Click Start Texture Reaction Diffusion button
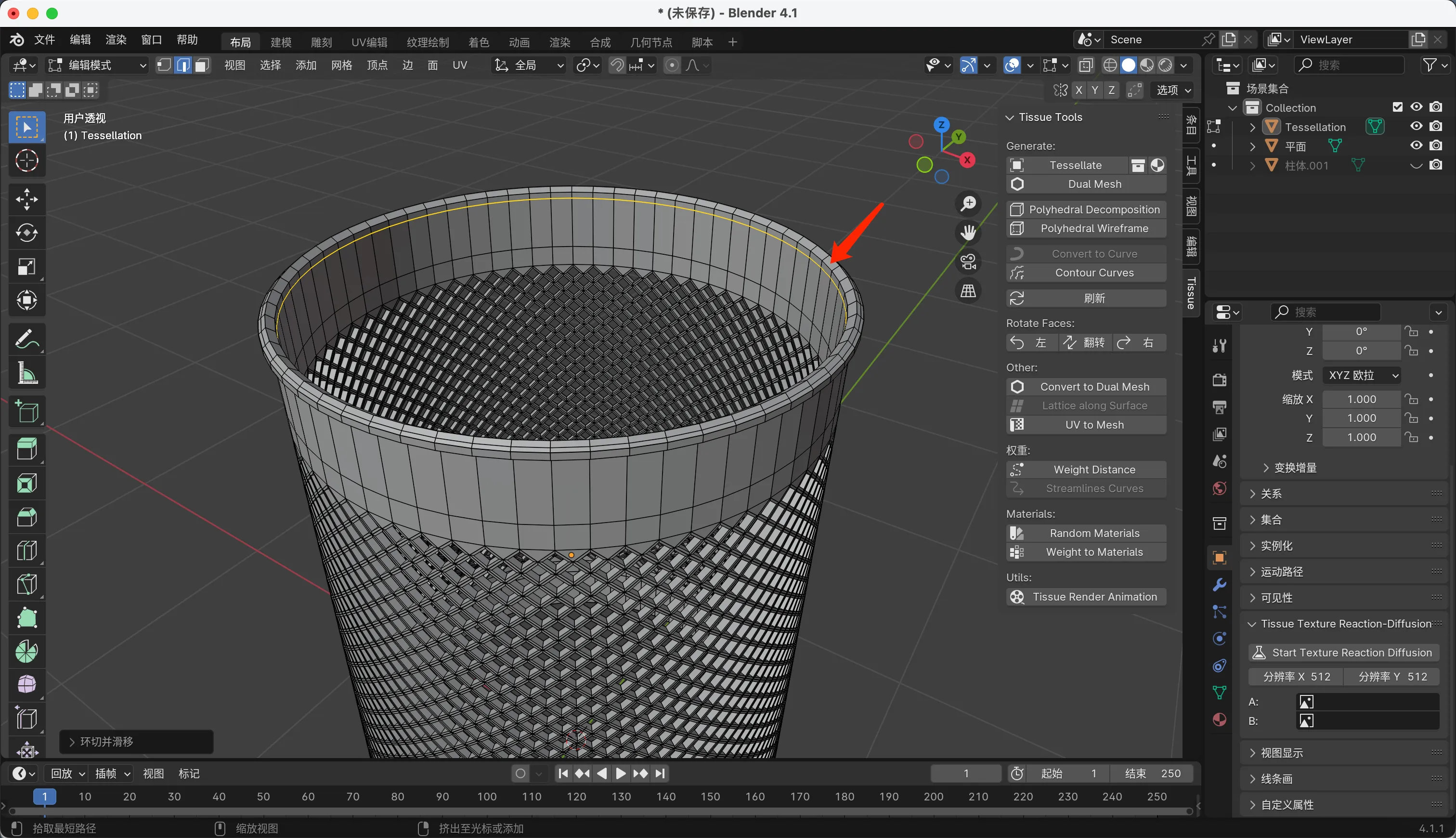This screenshot has width=1456, height=838. (1343, 652)
